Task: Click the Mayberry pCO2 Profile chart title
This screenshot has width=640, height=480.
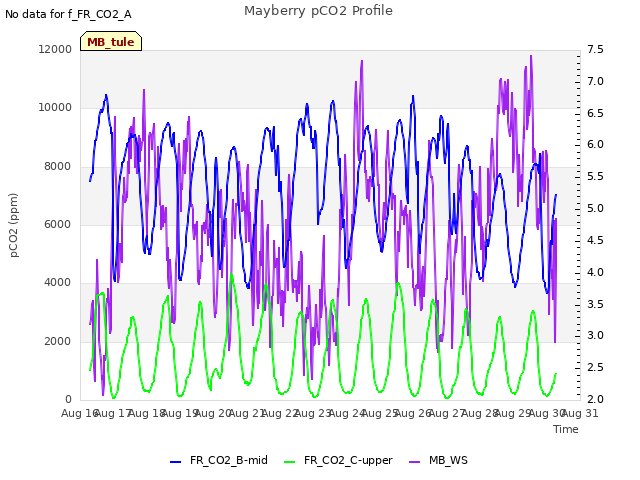Action: [x=318, y=11]
